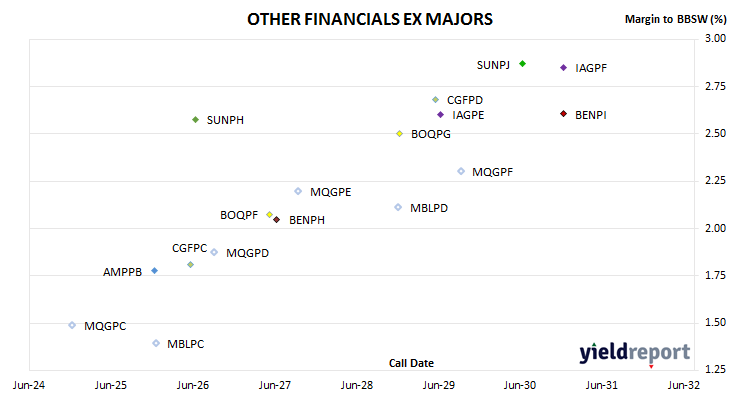Image resolution: width=730 pixels, height=399 pixels.
Task: Click the yieldreport logo
Action: click(634, 353)
